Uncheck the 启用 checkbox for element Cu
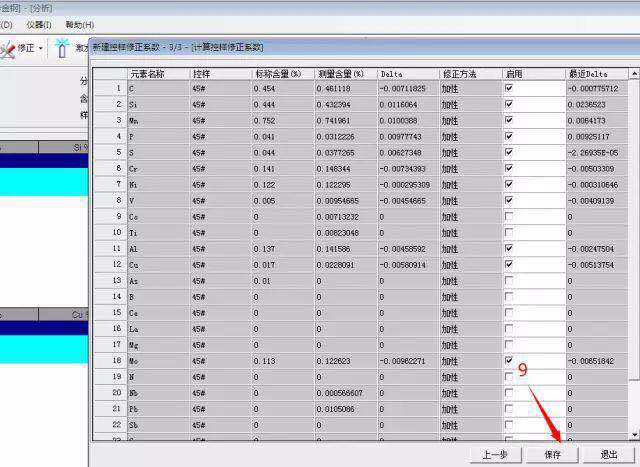This screenshot has height=467, width=640. point(509,264)
